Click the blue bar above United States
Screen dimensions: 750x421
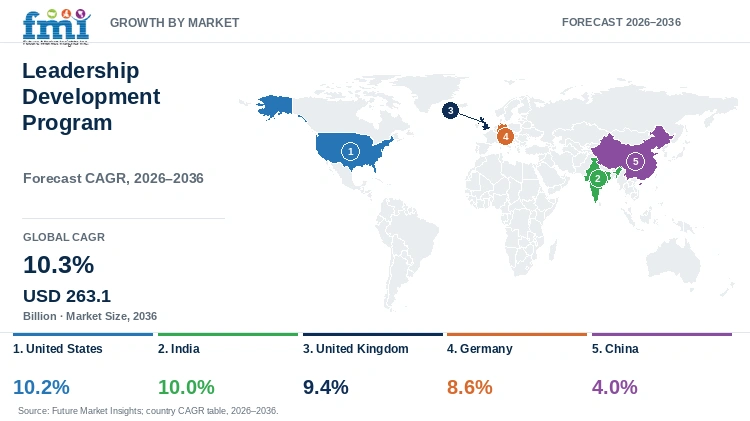pyautogui.click(x=83, y=334)
